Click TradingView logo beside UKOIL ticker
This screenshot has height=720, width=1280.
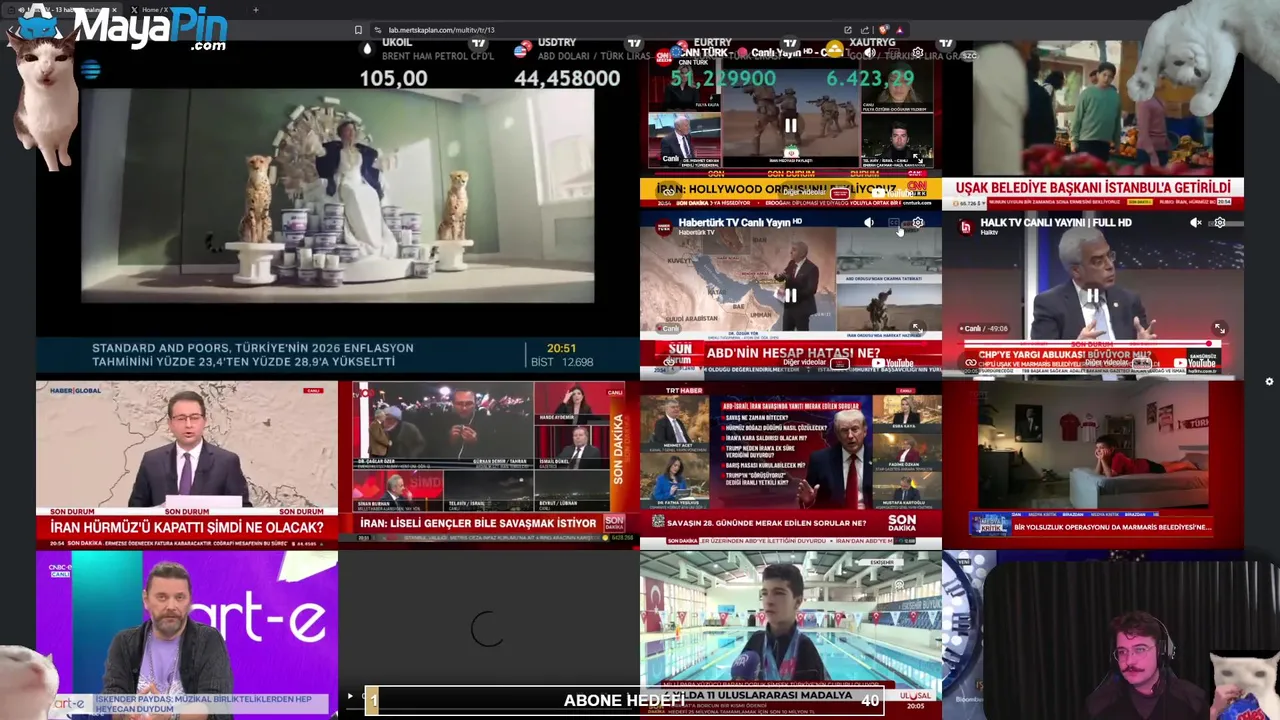479,44
